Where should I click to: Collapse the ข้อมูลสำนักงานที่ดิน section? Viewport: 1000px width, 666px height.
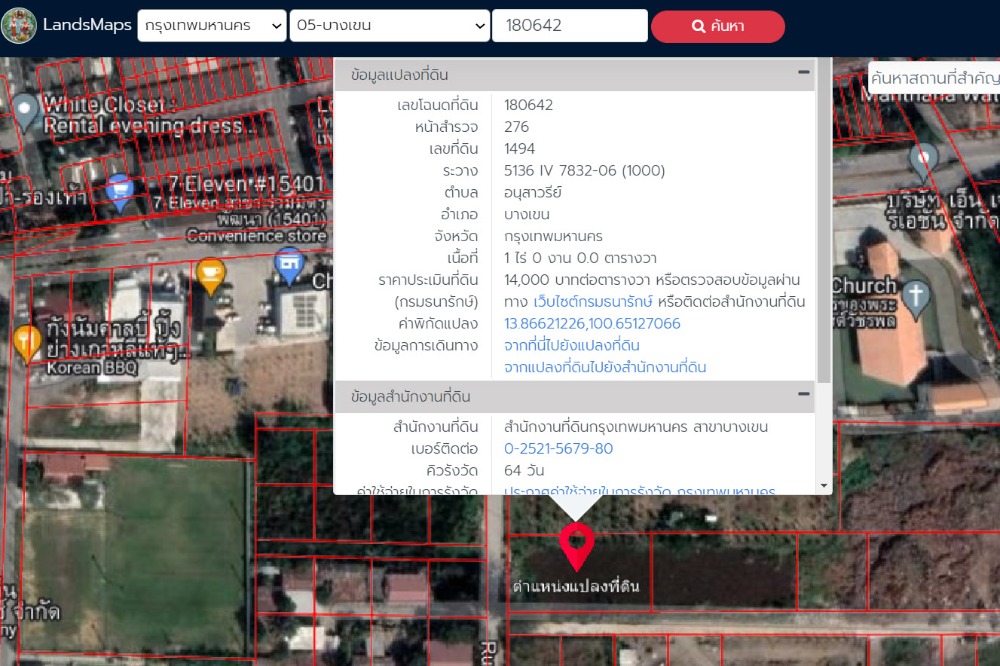[x=804, y=394]
